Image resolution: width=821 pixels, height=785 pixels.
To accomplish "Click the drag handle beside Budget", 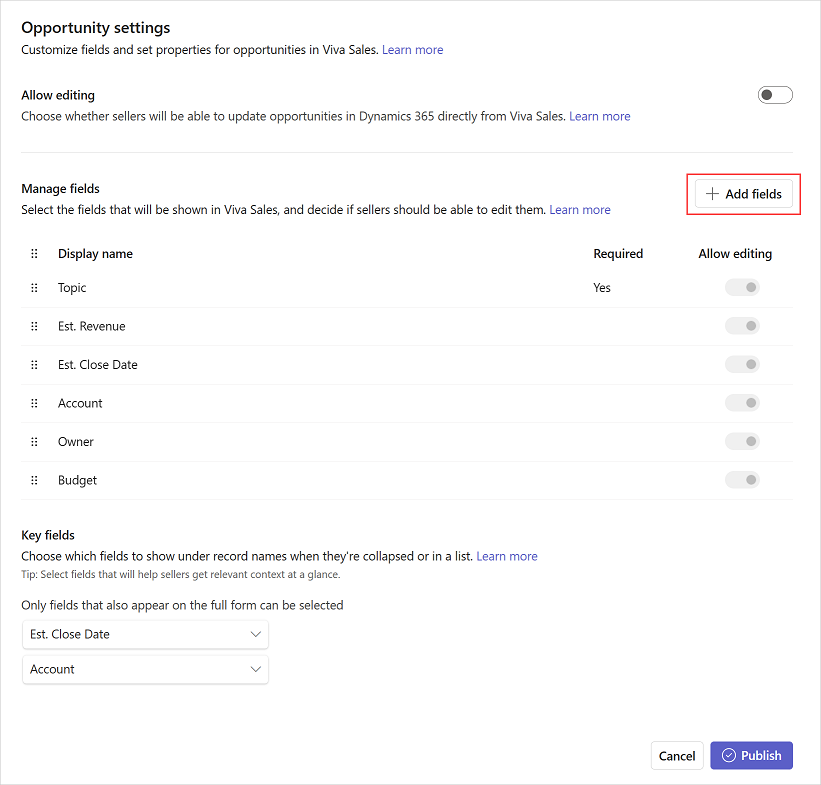I will click(x=34, y=480).
